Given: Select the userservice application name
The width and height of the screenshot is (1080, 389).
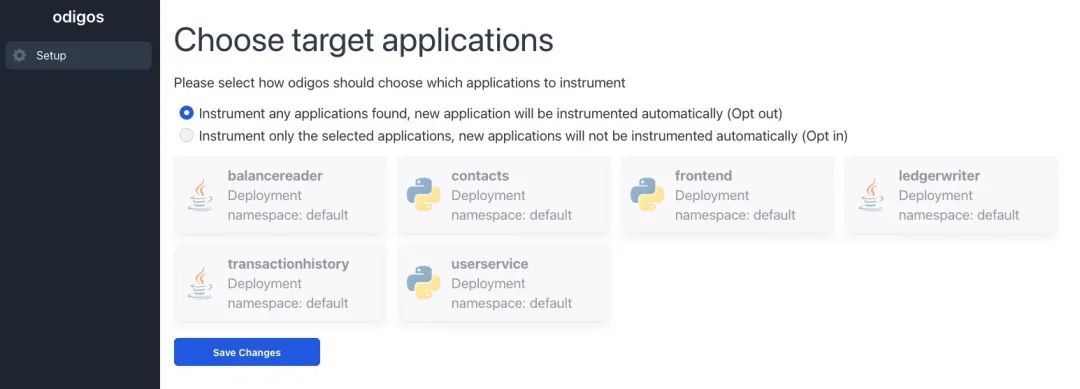Looking at the screenshot, I should (x=490, y=264).
